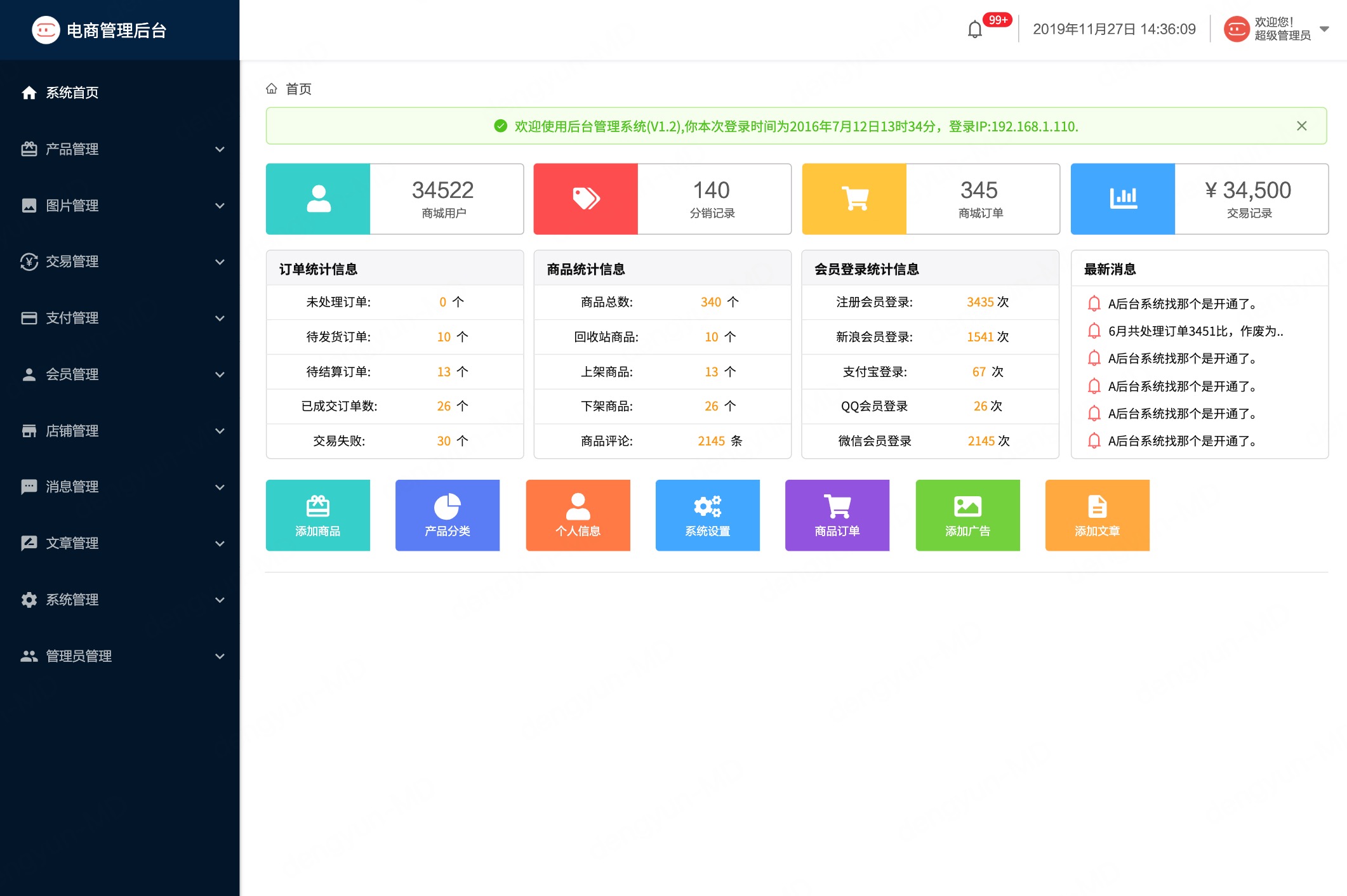Expand the 交易管理 chevron

click(220, 261)
